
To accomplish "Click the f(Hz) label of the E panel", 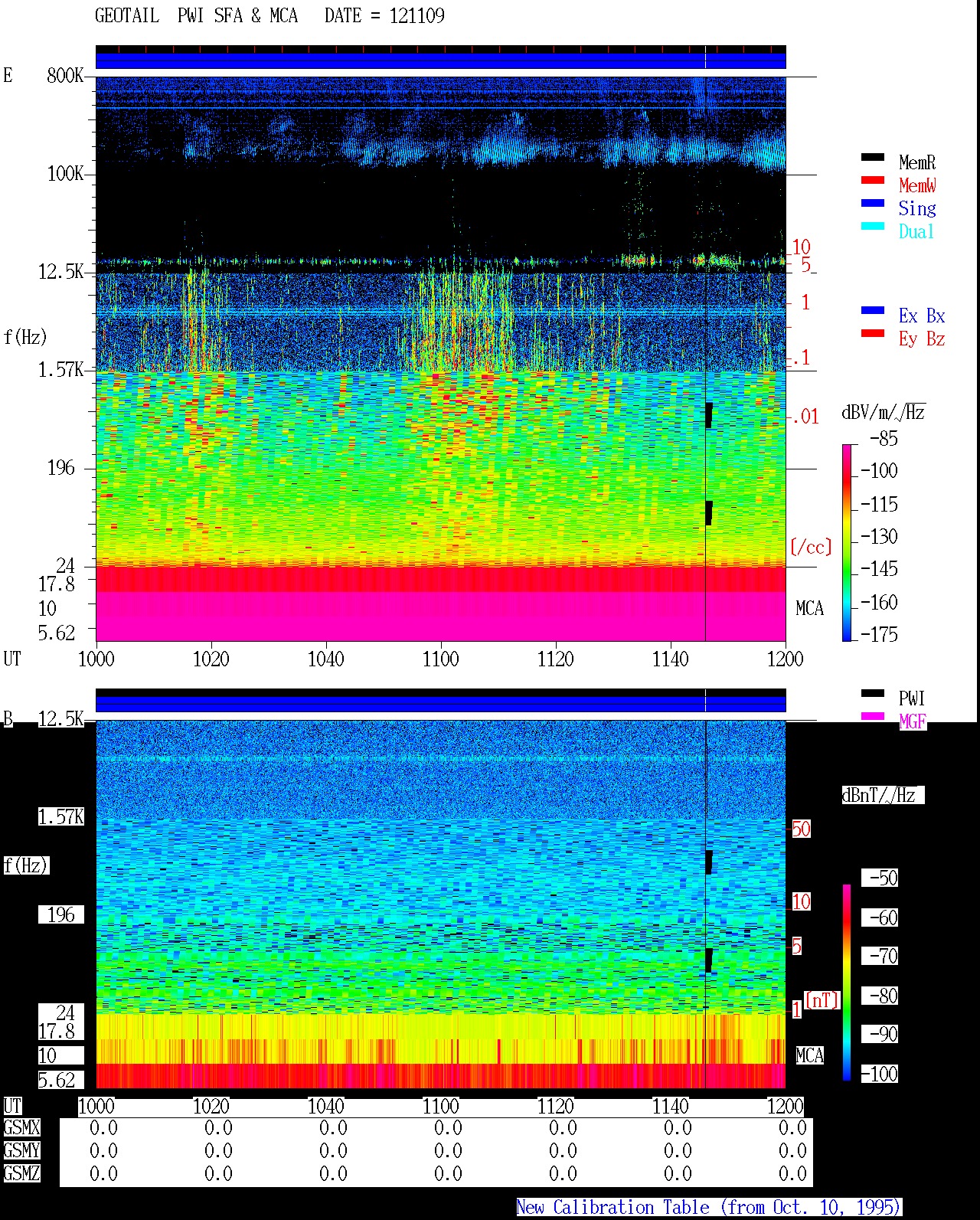I will click(x=25, y=337).
